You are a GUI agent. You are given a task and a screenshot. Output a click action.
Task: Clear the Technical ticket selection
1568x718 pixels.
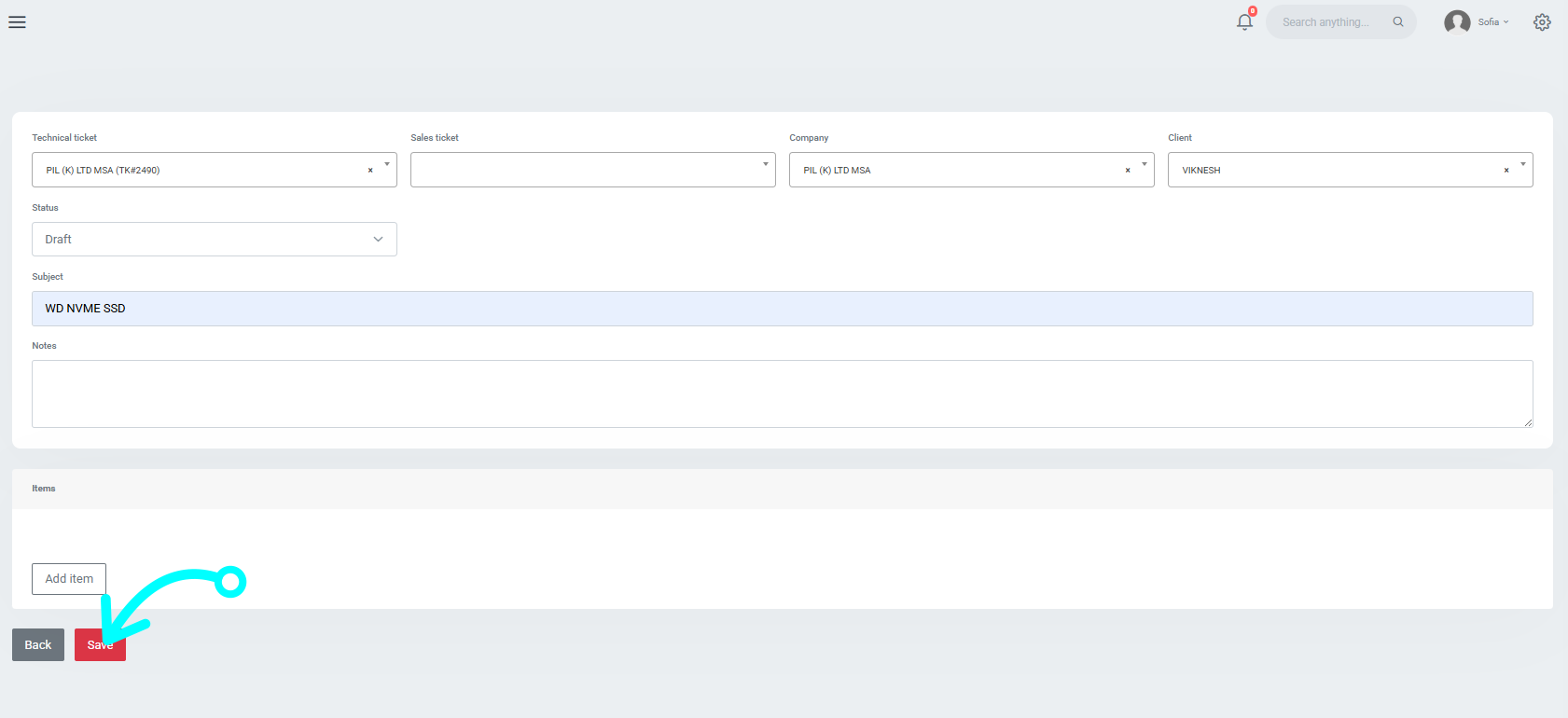point(370,171)
